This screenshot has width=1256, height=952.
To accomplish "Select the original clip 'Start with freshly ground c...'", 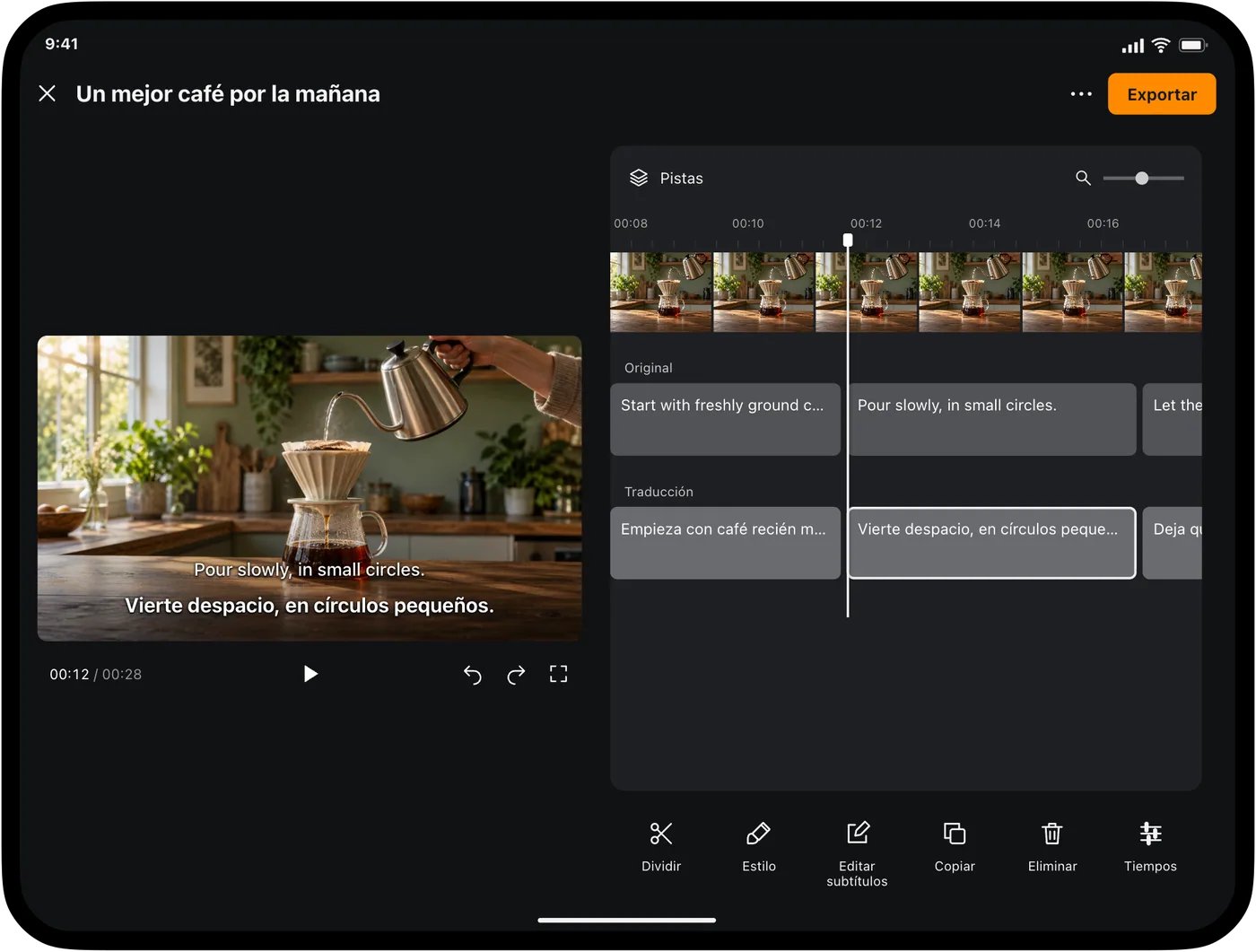I will click(x=725, y=420).
